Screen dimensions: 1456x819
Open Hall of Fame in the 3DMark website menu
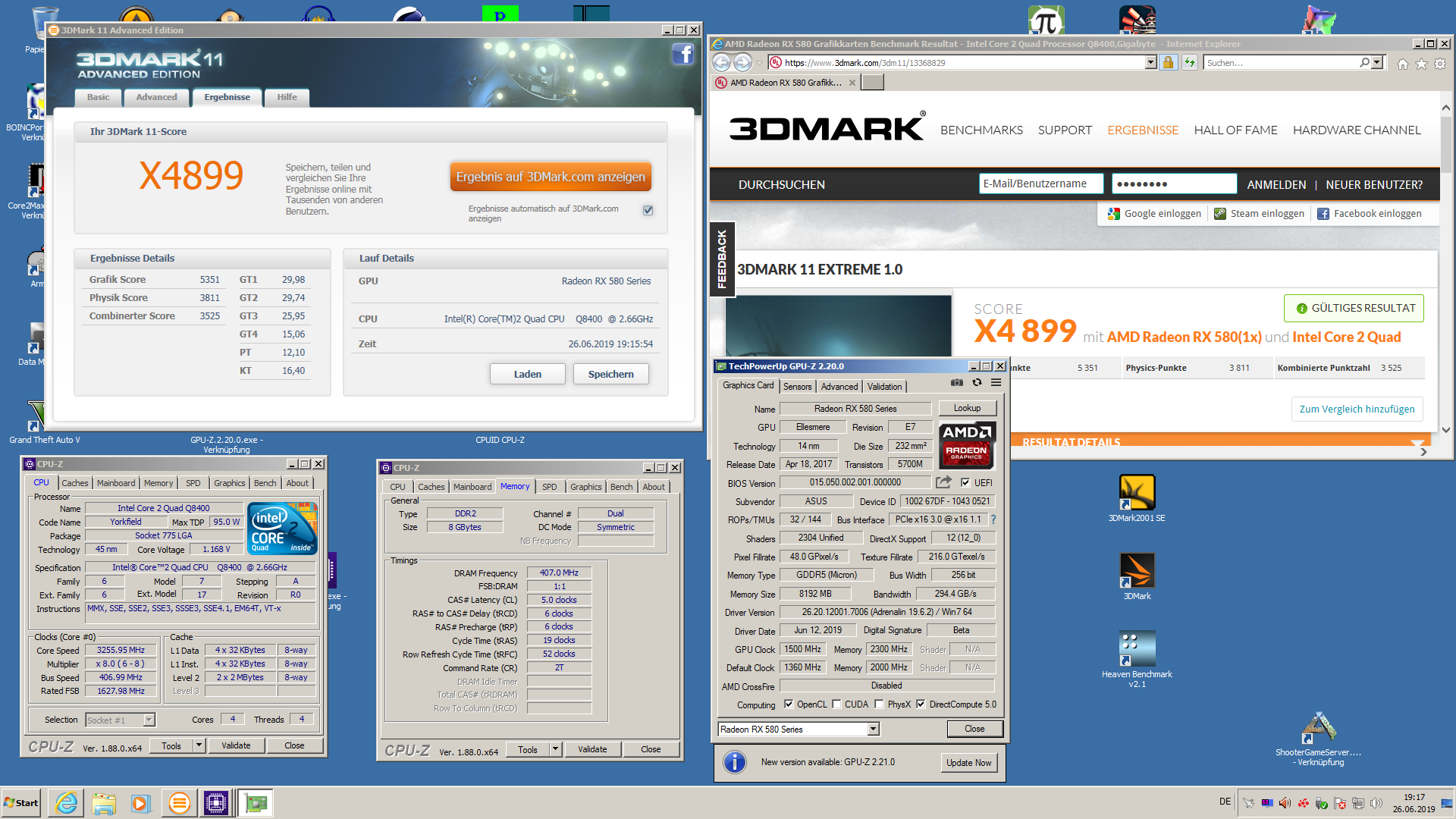pos(1235,130)
